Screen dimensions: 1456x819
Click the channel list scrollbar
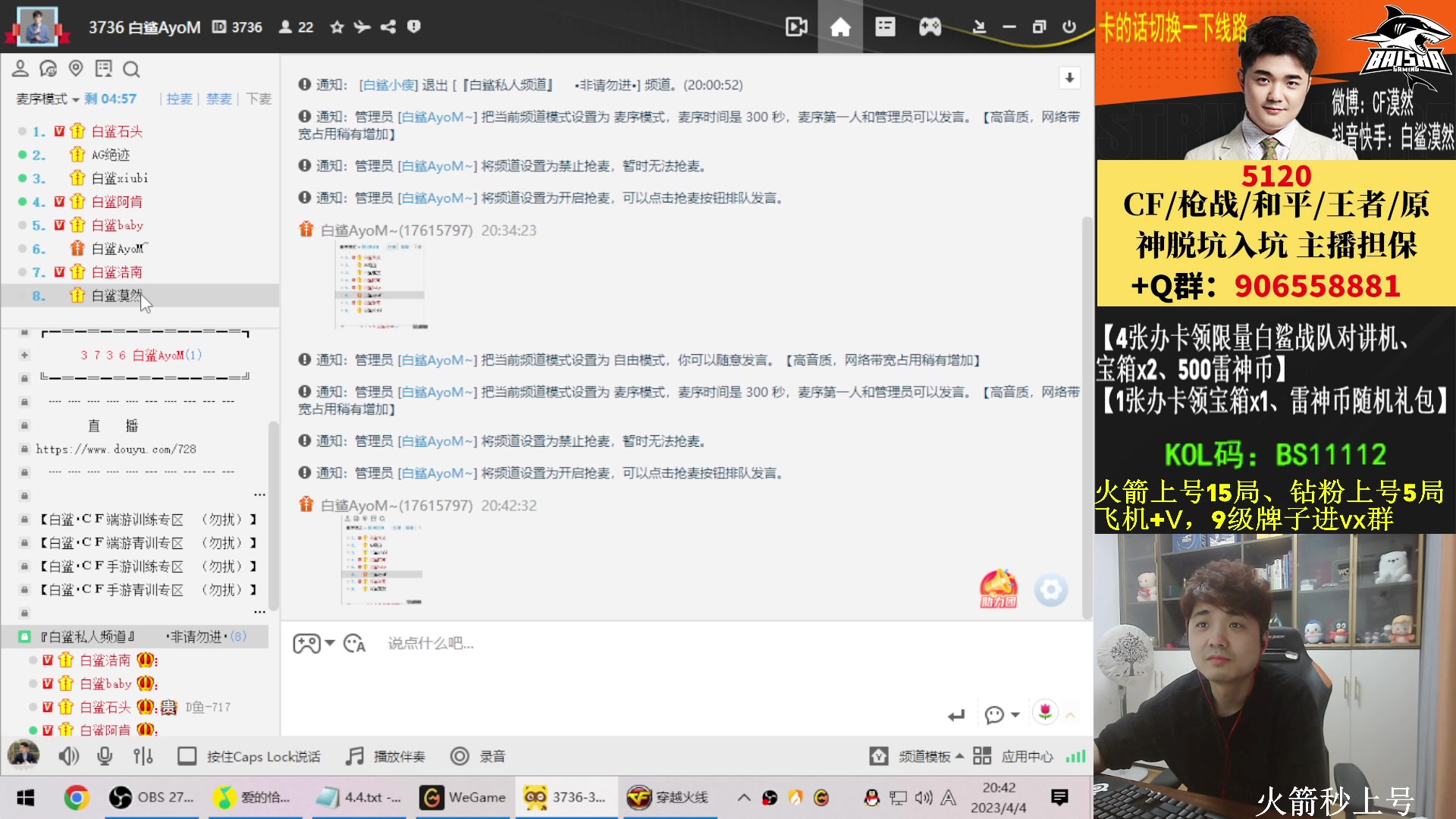(x=274, y=516)
